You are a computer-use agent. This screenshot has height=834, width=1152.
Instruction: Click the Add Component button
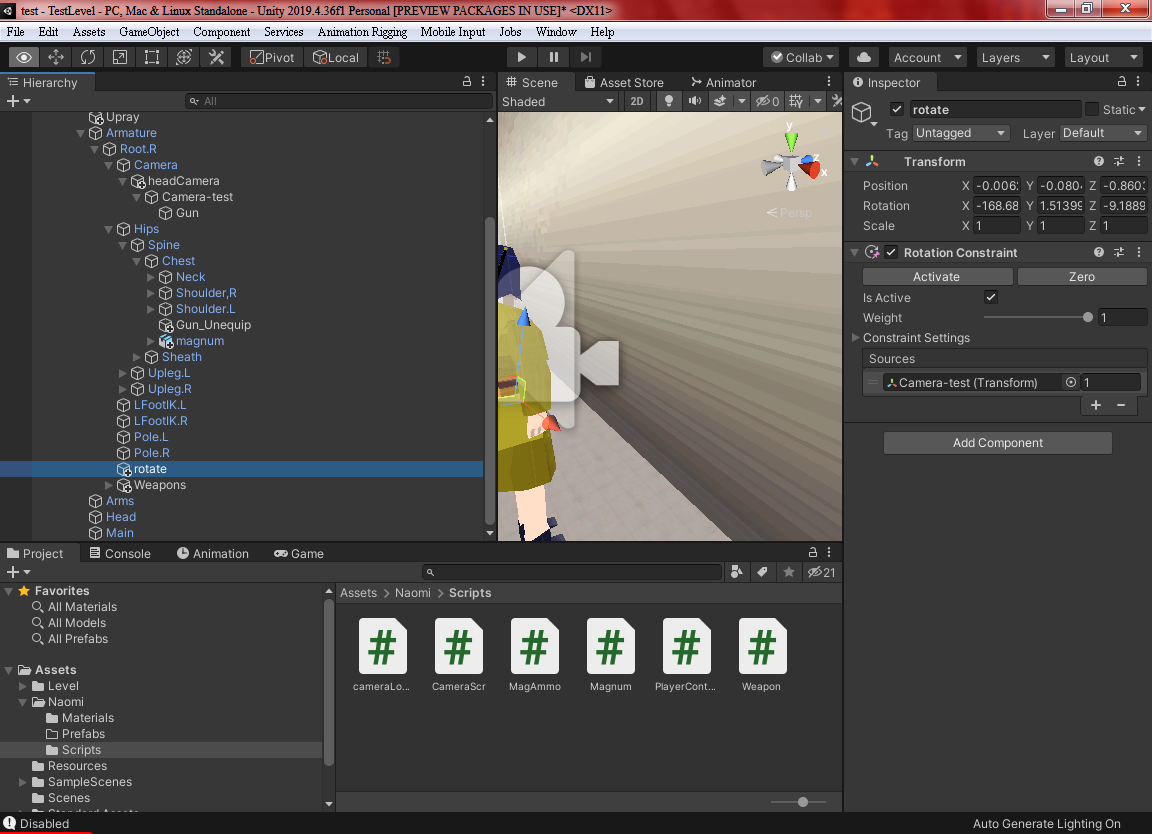(x=997, y=443)
